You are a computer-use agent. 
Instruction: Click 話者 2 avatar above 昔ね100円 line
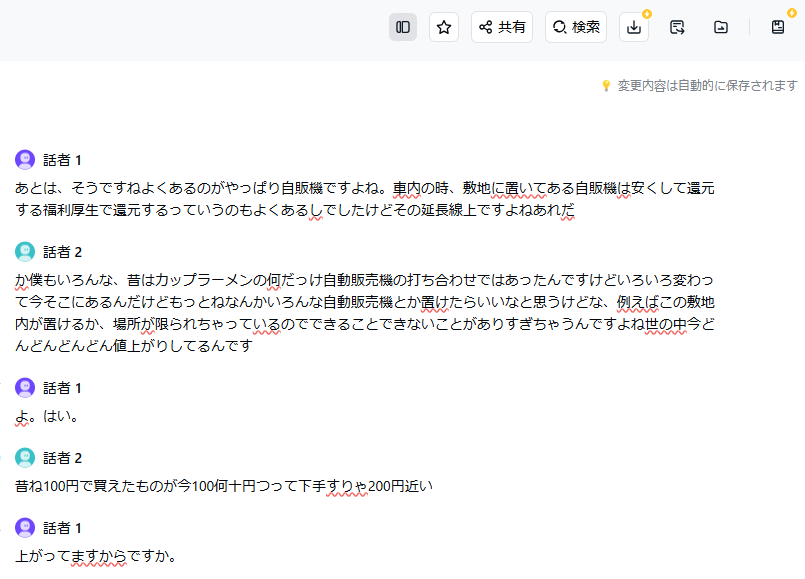pyautogui.click(x=25, y=457)
